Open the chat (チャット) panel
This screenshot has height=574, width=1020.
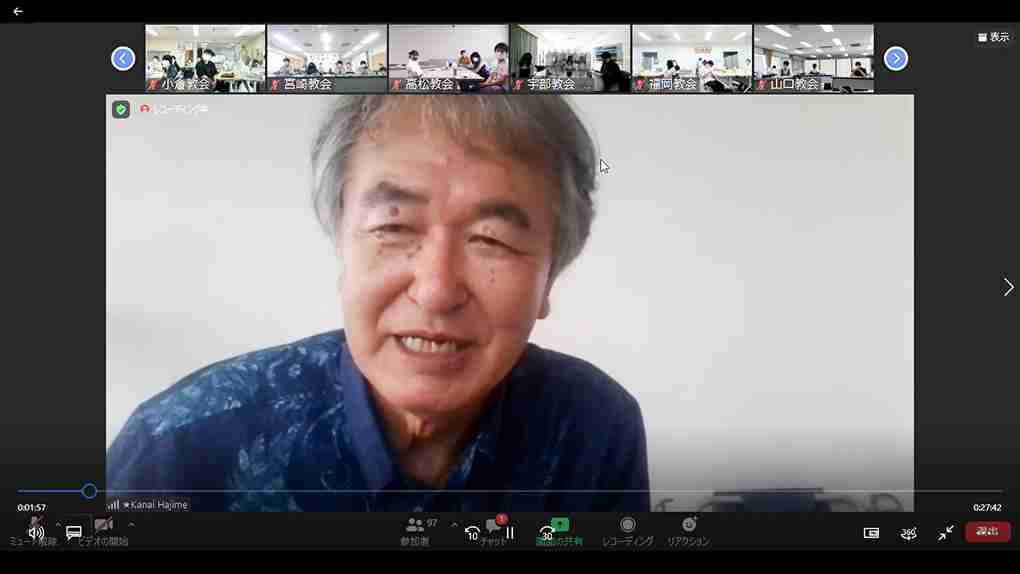point(493,530)
